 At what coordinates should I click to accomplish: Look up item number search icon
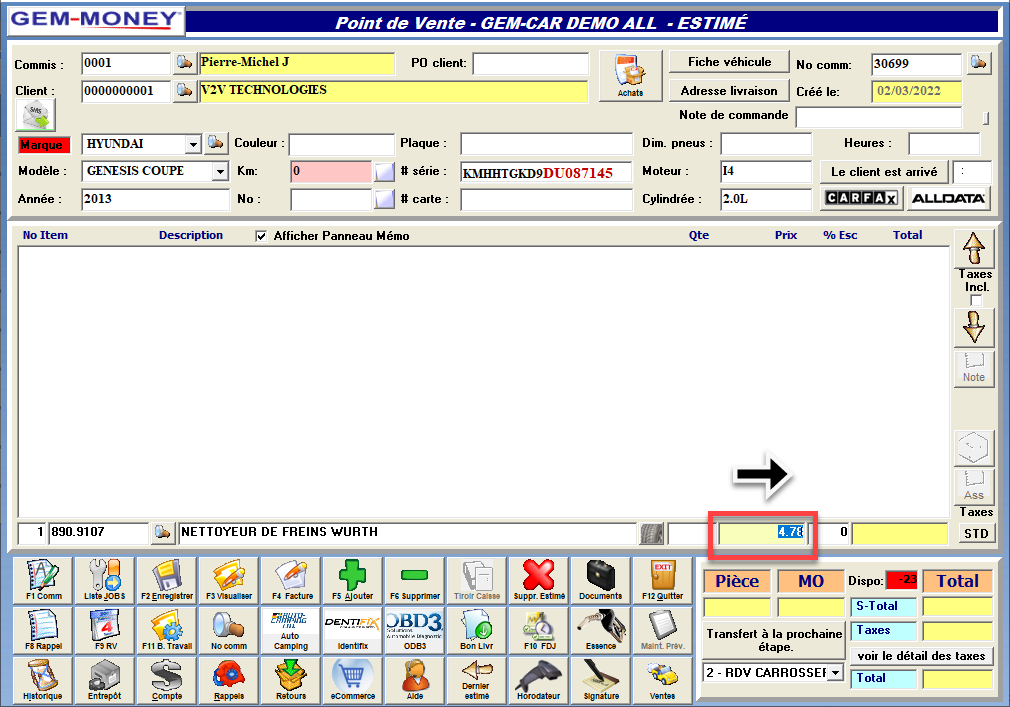coord(162,533)
